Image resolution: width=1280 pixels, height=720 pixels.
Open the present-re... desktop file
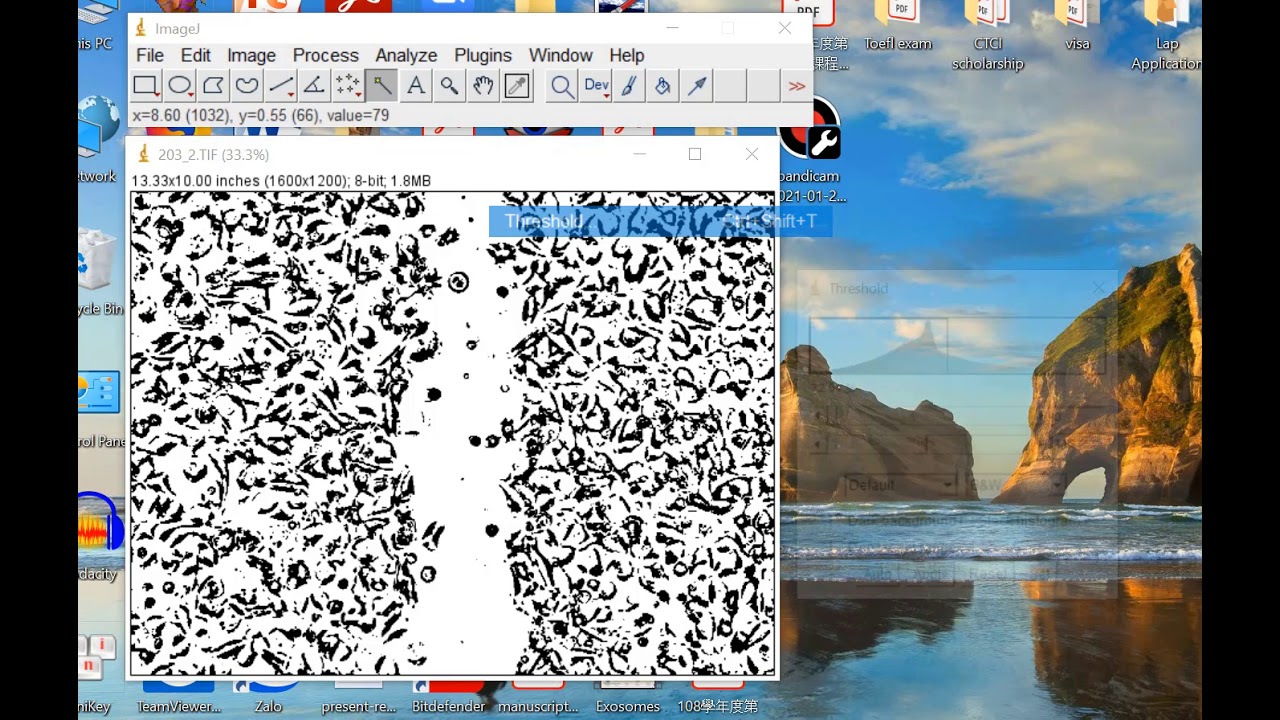pos(358,697)
